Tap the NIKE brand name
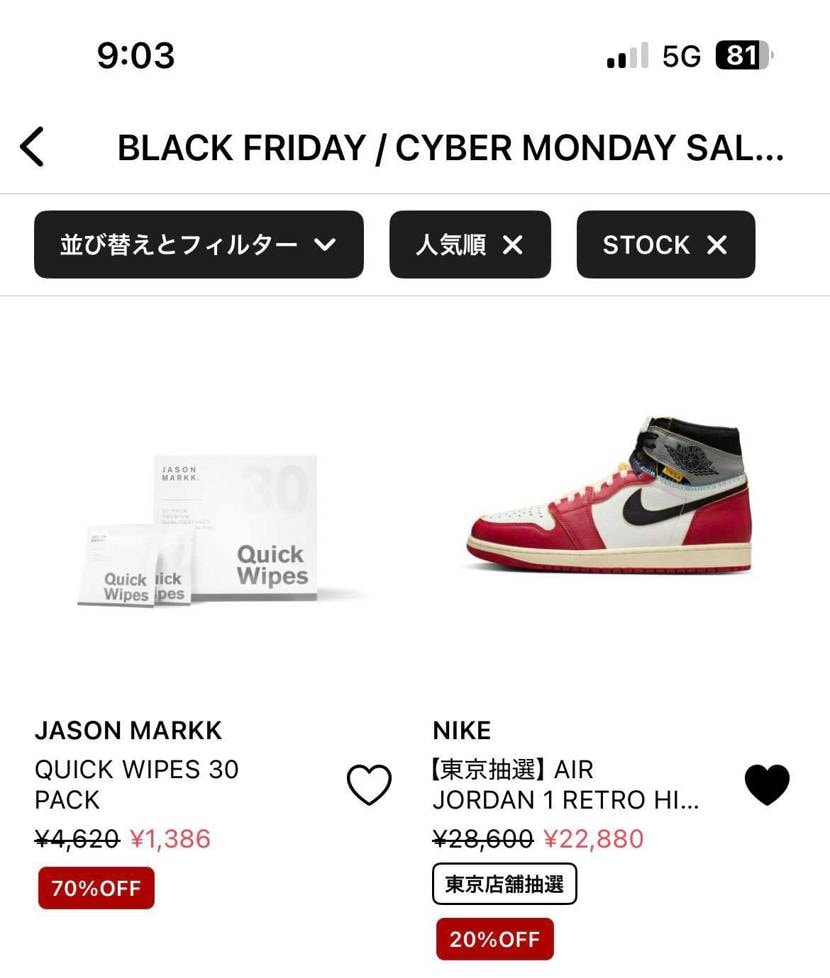The width and height of the screenshot is (830, 978). (x=462, y=731)
